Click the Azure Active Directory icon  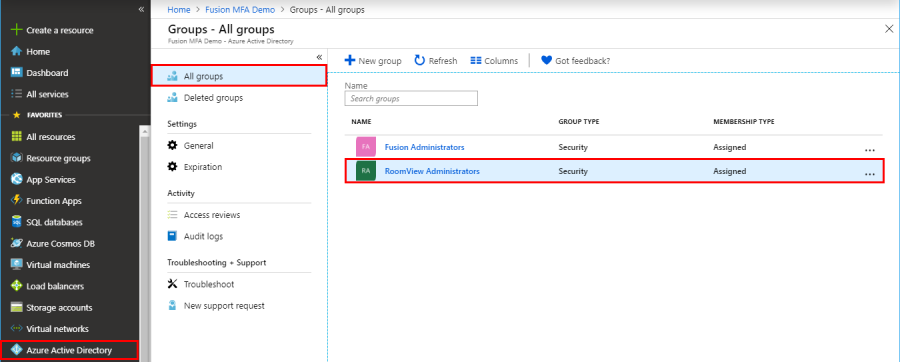[17, 350]
